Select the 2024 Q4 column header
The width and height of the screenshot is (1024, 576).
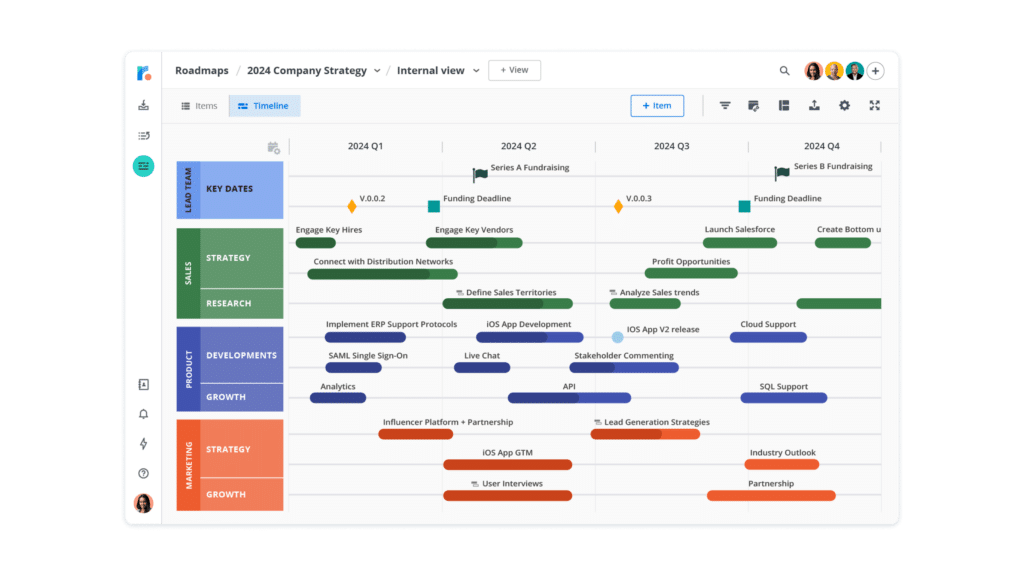822,146
